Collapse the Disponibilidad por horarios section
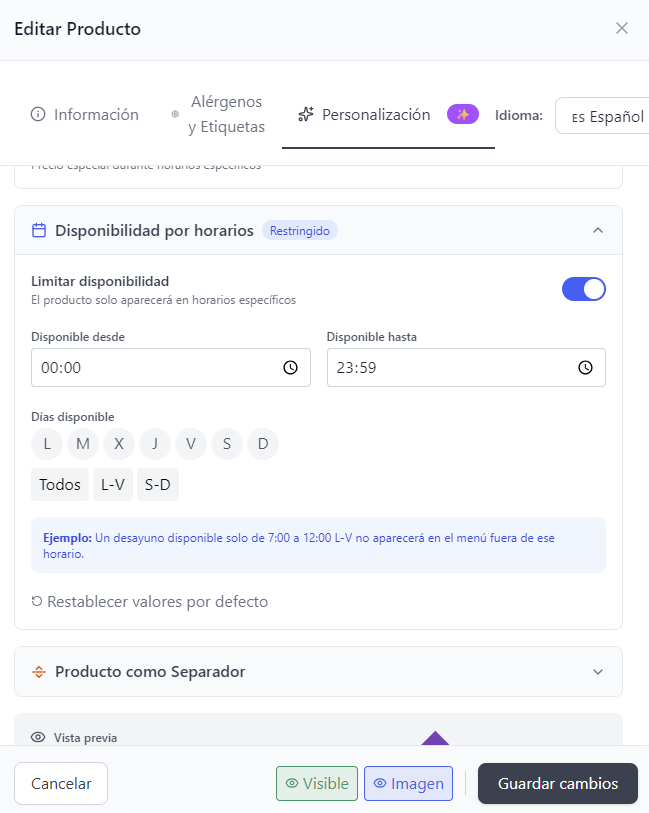Viewport: 649px width, 813px height. click(598, 230)
